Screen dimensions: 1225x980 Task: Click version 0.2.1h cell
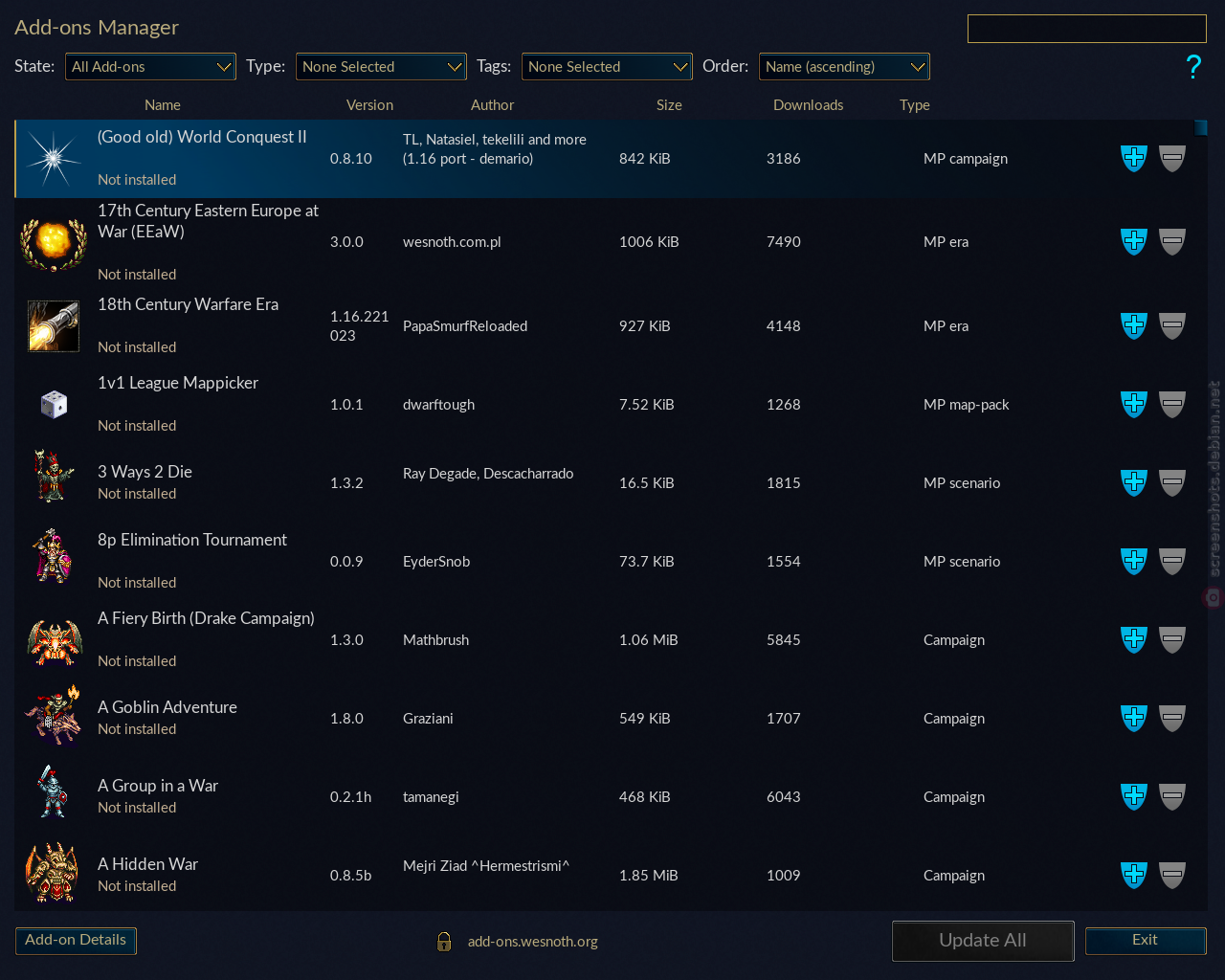pos(350,797)
